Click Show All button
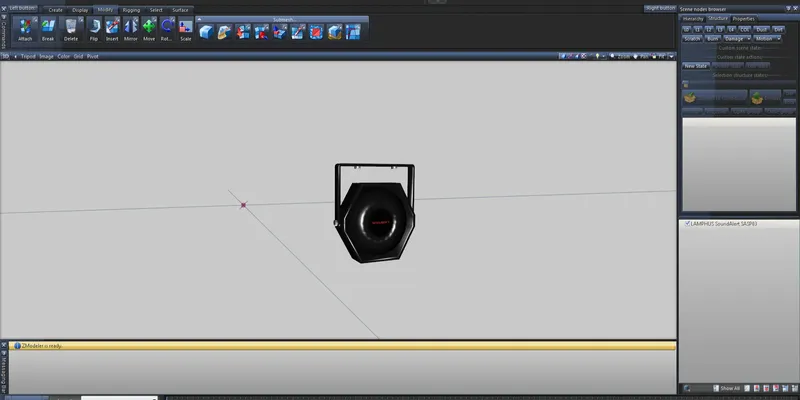The width and height of the screenshot is (800, 400). point(728,388)
